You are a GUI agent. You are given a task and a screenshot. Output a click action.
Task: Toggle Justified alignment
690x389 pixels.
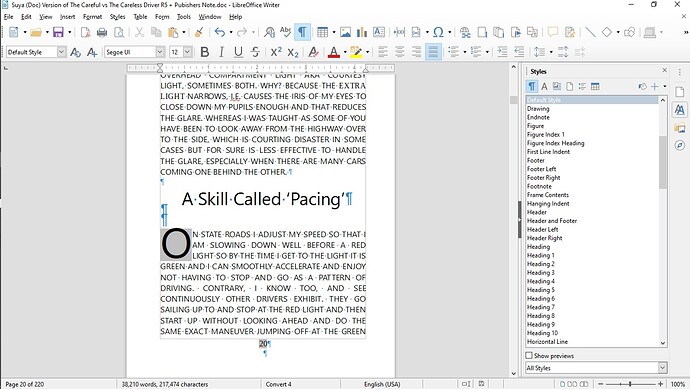coord(433,52)
